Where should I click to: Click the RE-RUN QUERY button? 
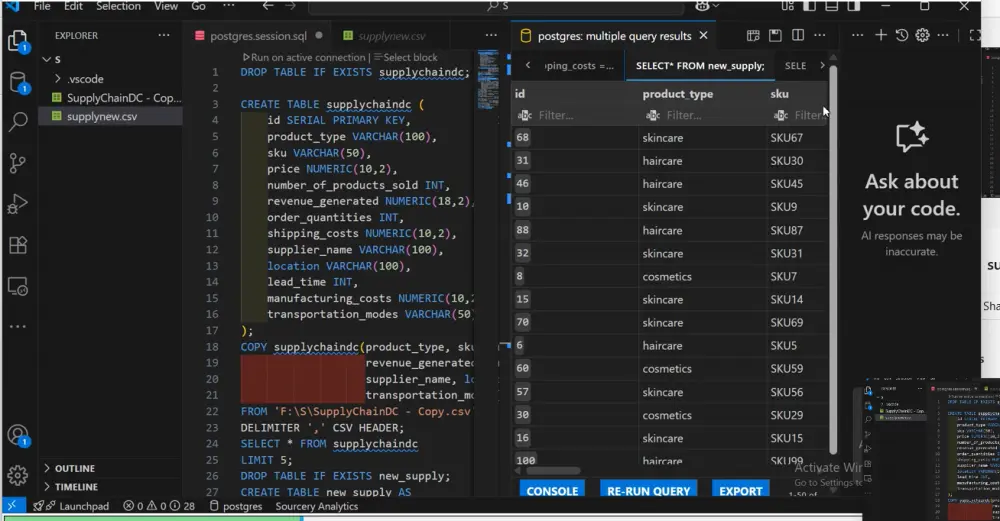tap(648, 491)
